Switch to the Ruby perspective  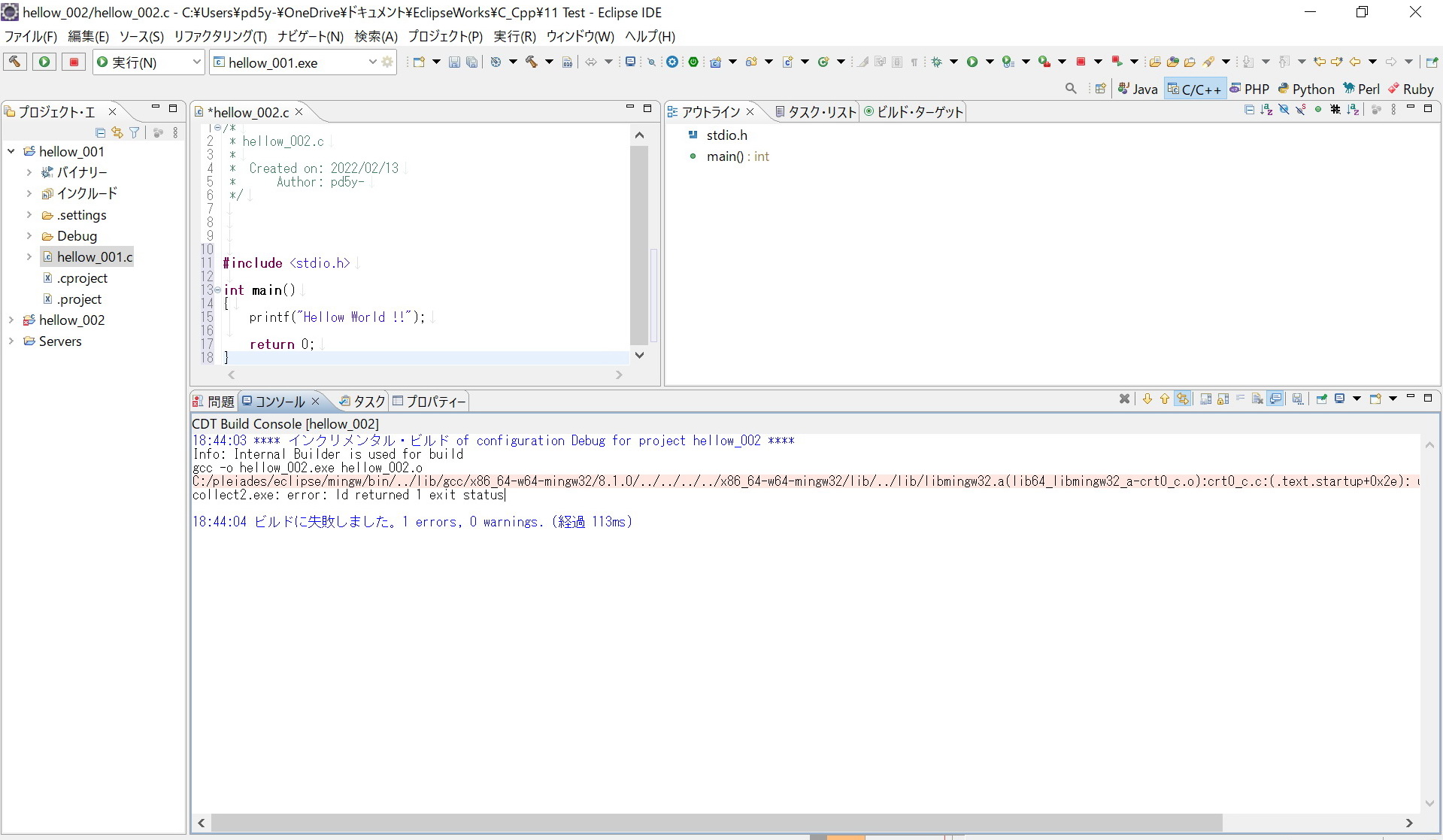tap(1411, 89)
